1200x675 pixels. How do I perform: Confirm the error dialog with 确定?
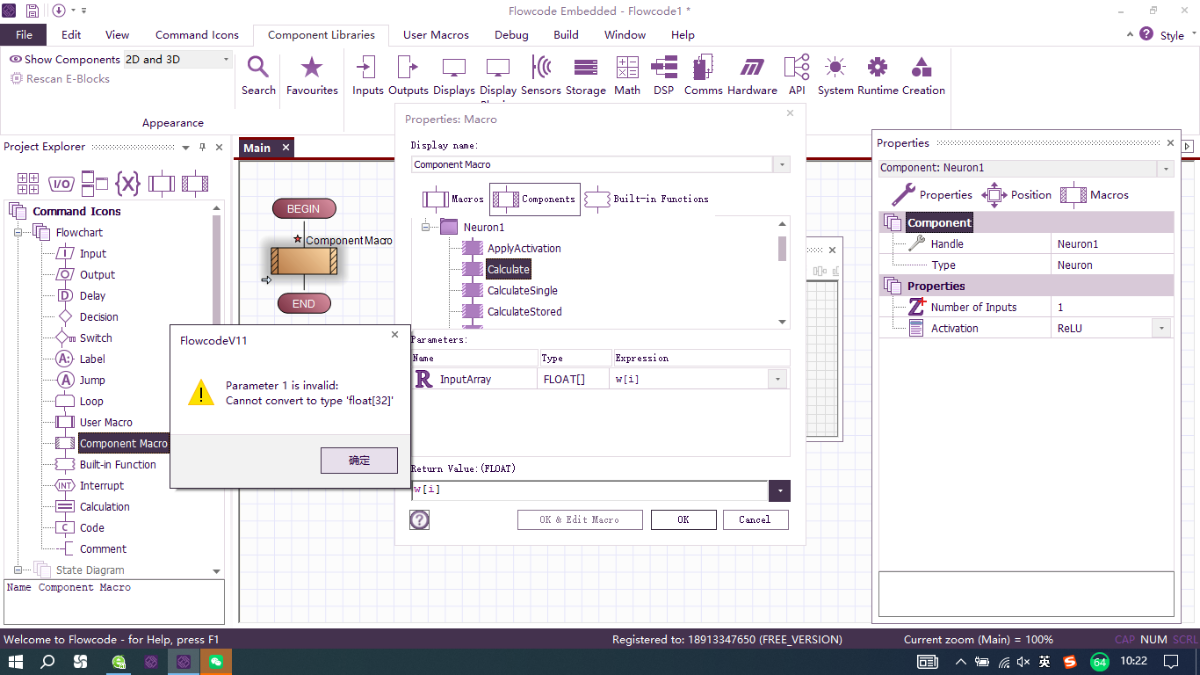click(x=359, y=460)
